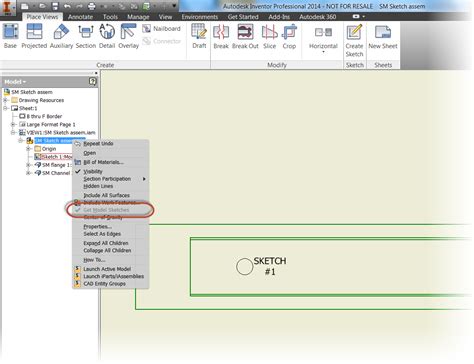Open Bill of Materials from context menu
The width and height of the screenshot is (474, 364).
(103, 162)
